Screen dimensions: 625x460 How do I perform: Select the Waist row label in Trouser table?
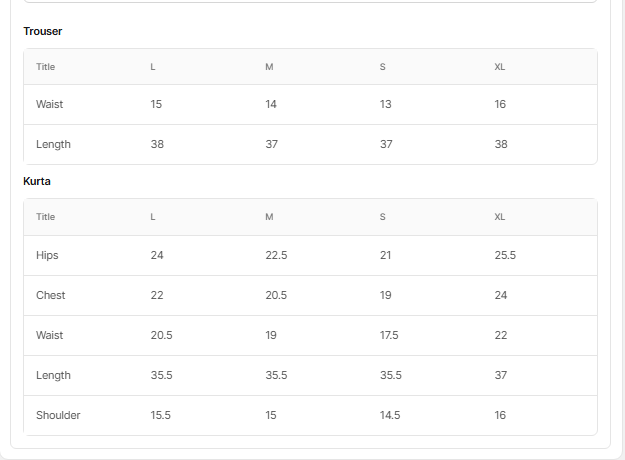tap(50, 104)
